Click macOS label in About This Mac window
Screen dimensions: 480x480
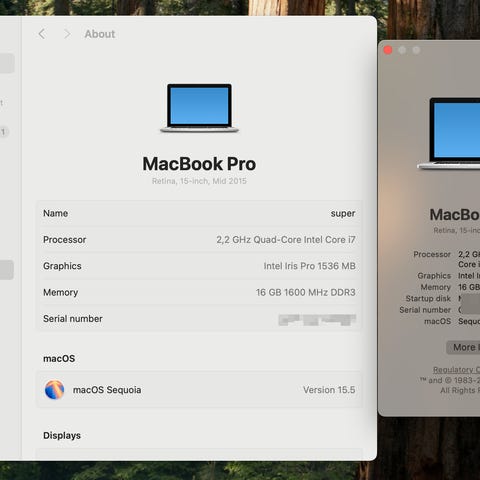coord(437,321)
